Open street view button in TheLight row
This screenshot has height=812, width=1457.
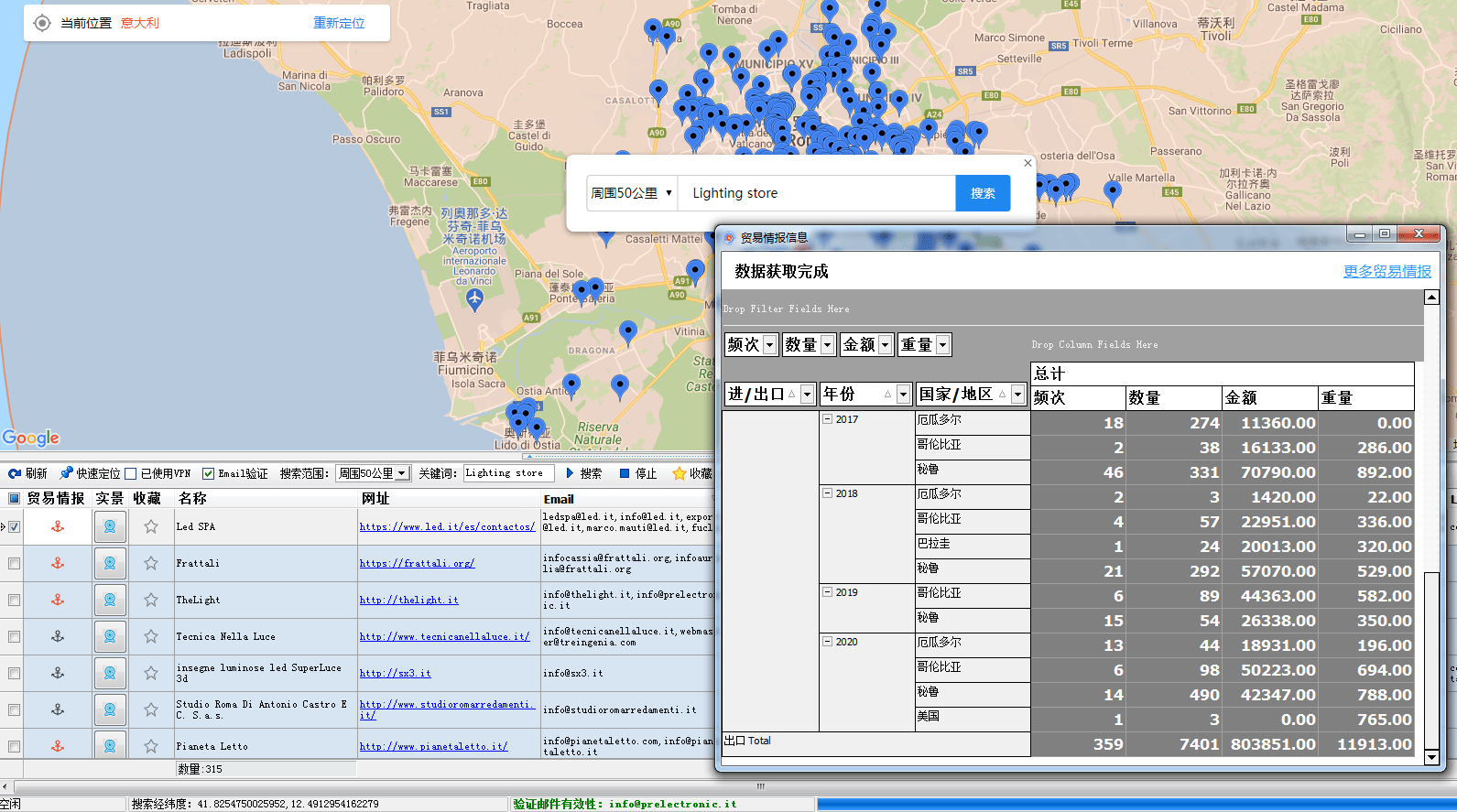pyautogui.click(x=110, y=600)
